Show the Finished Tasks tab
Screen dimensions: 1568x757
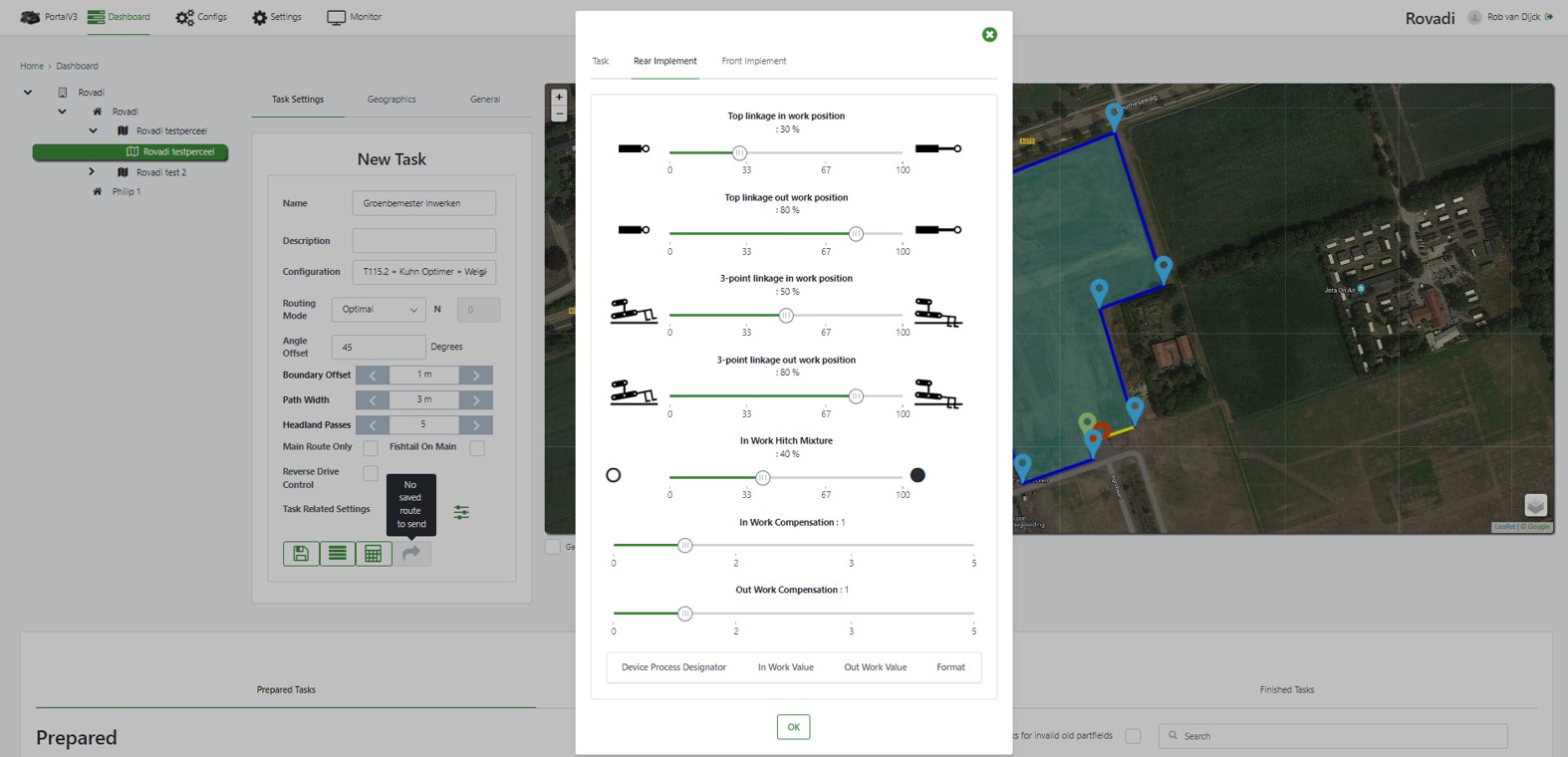coord(1286,689)
